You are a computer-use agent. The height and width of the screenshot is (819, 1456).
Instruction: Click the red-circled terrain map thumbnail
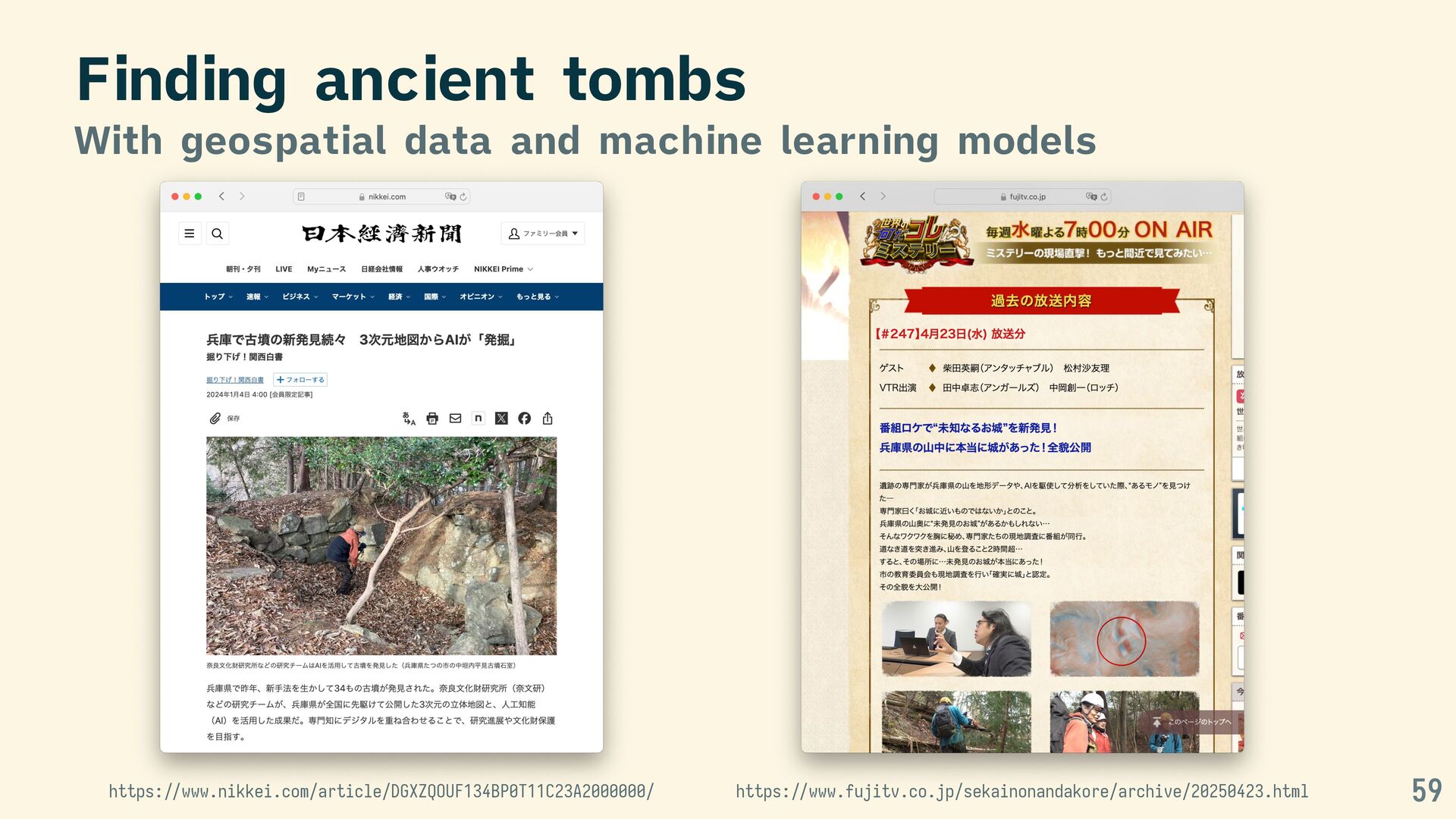(x=1124, y=639)
